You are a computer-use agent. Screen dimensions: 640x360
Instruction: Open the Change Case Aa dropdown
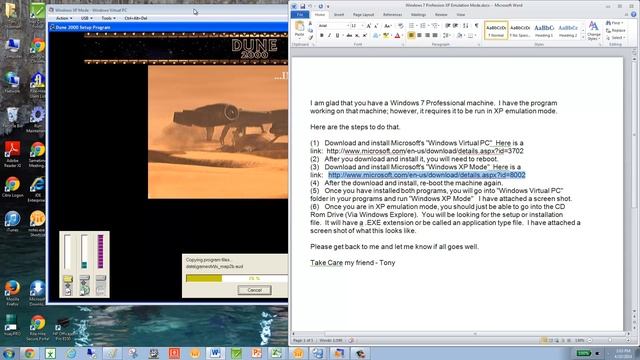[388, 26]
